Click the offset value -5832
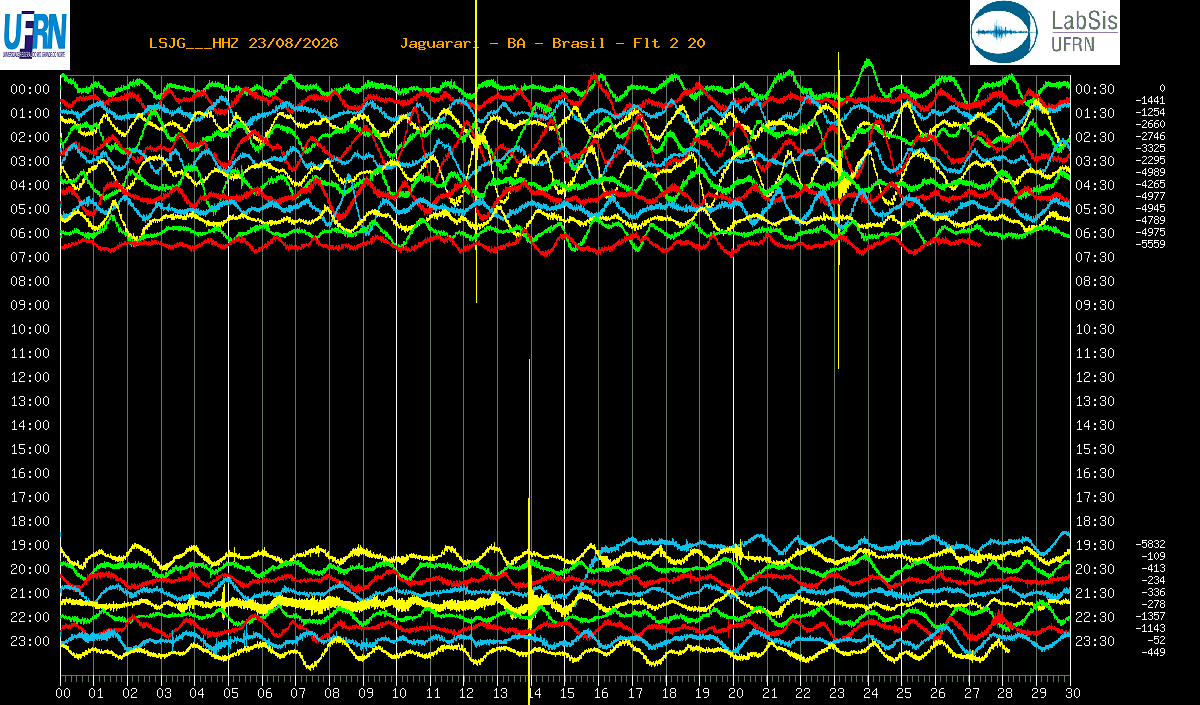The width and height of the screenshot is (1200, 705). click(x=1151, y=544)
